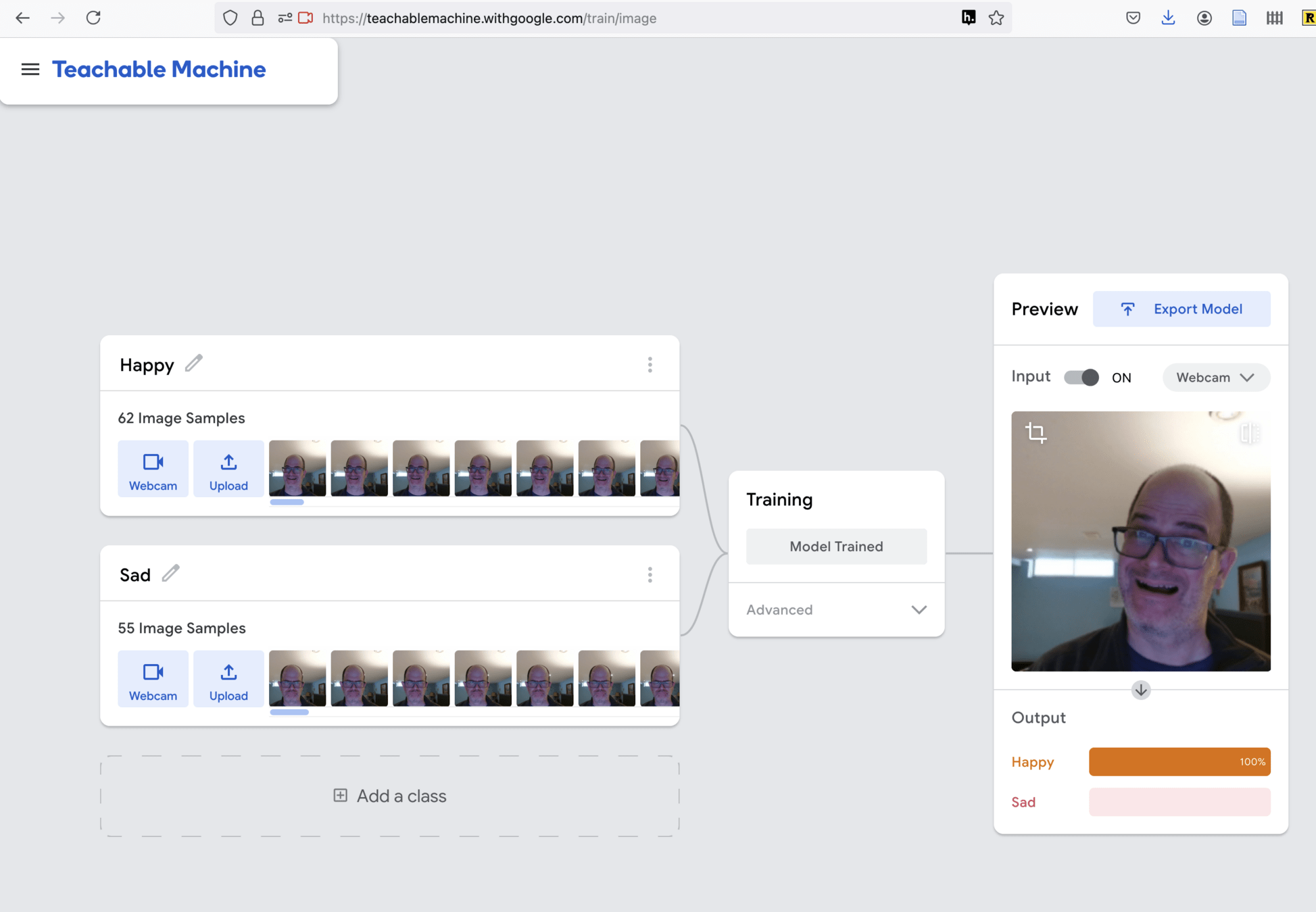The image size is (1316, 912).
Task: Open the Happy class three-dot options menu
Action: tap(650, 365)
